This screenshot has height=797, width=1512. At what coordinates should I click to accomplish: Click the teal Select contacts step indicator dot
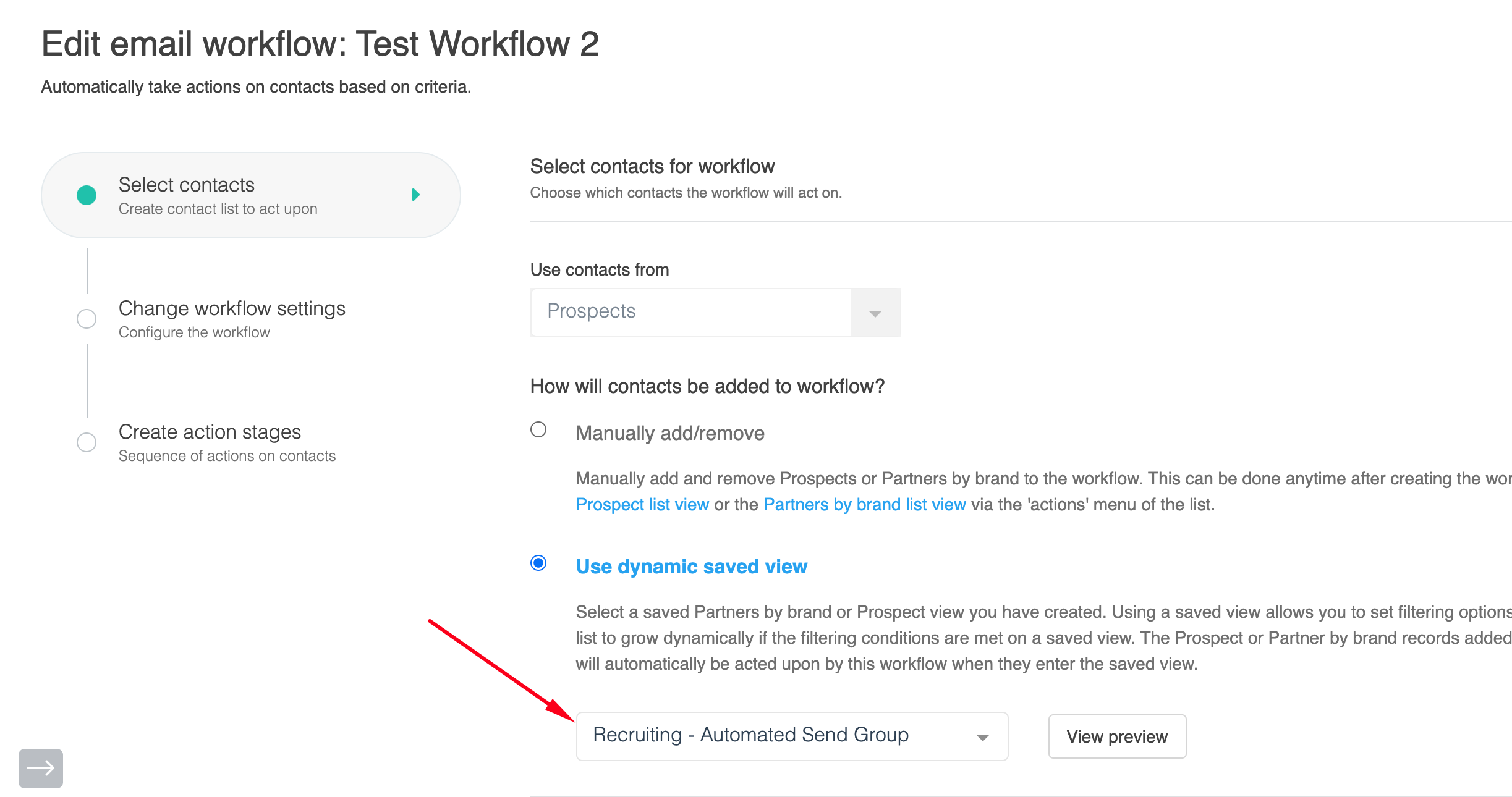87,195
